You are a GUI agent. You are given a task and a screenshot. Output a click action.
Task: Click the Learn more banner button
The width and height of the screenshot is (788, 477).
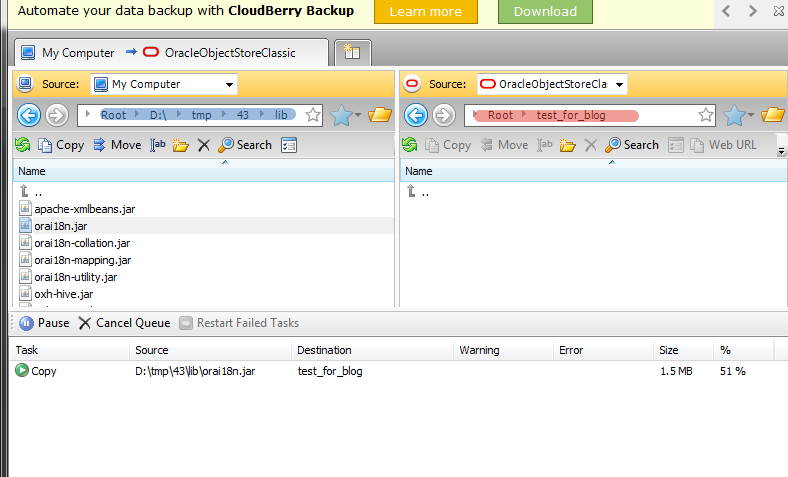coord(426,12)
